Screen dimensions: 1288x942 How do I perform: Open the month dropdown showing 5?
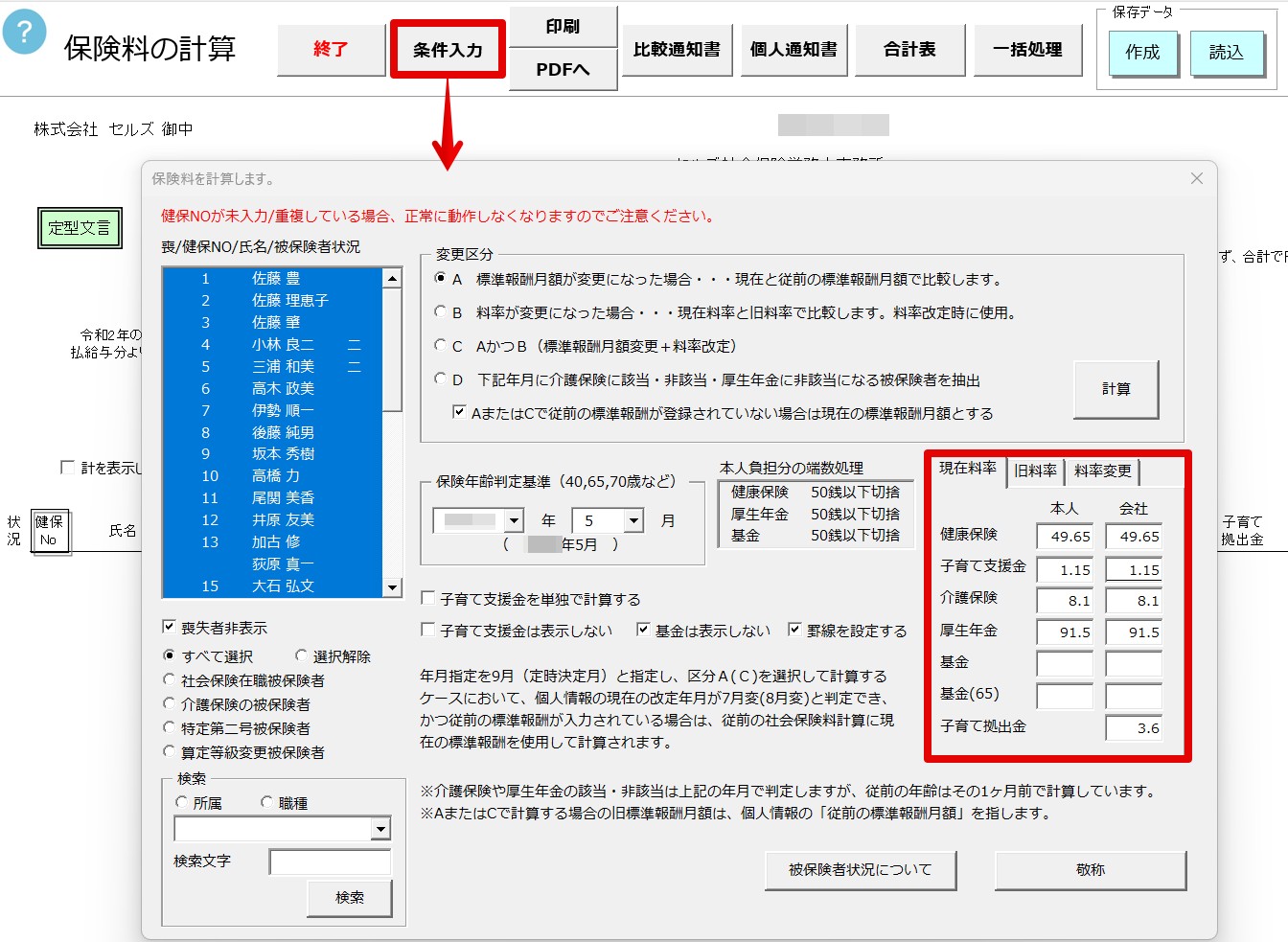633,520
